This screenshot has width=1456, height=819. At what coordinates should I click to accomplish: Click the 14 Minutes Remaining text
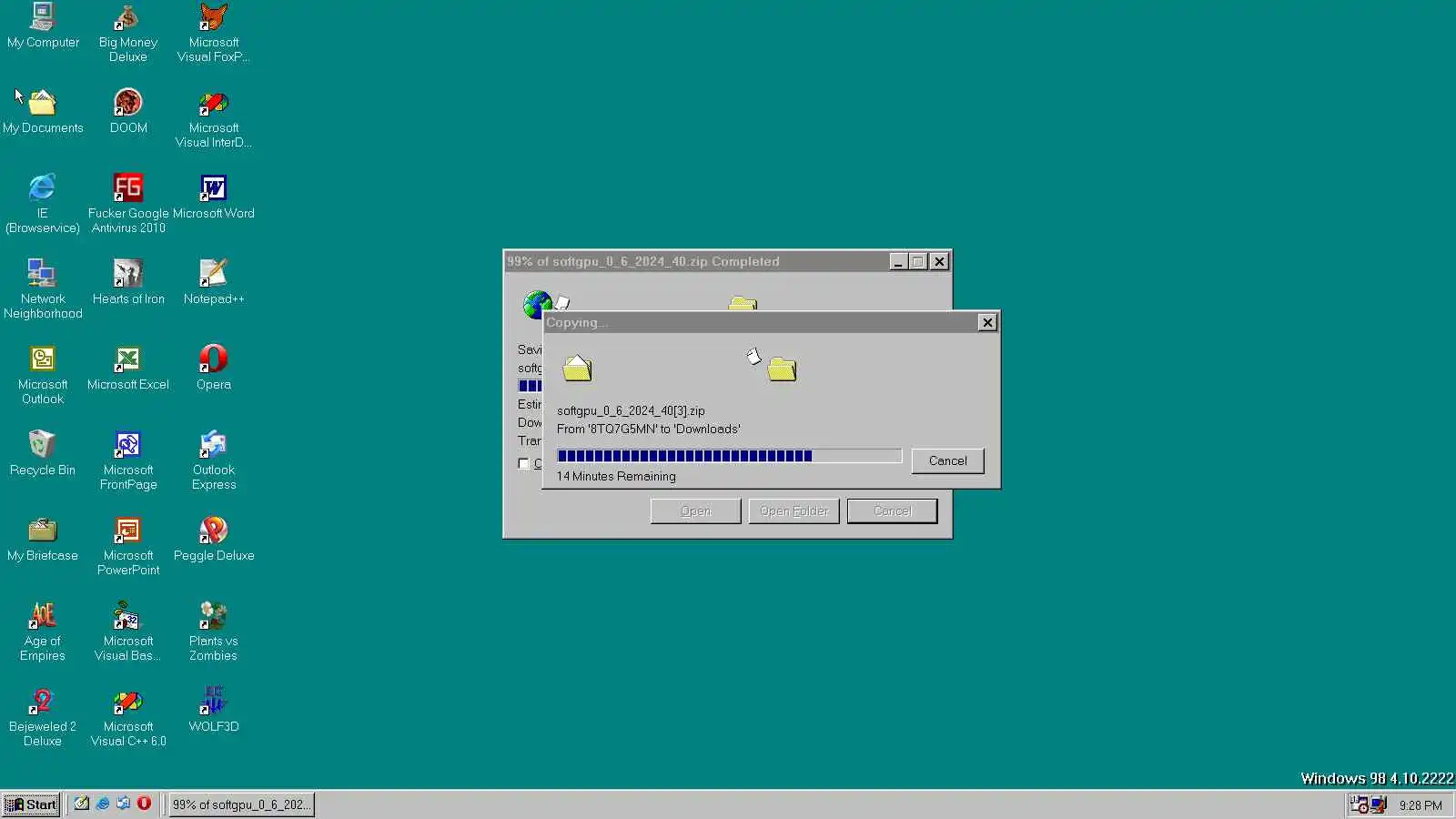point(616,476)
